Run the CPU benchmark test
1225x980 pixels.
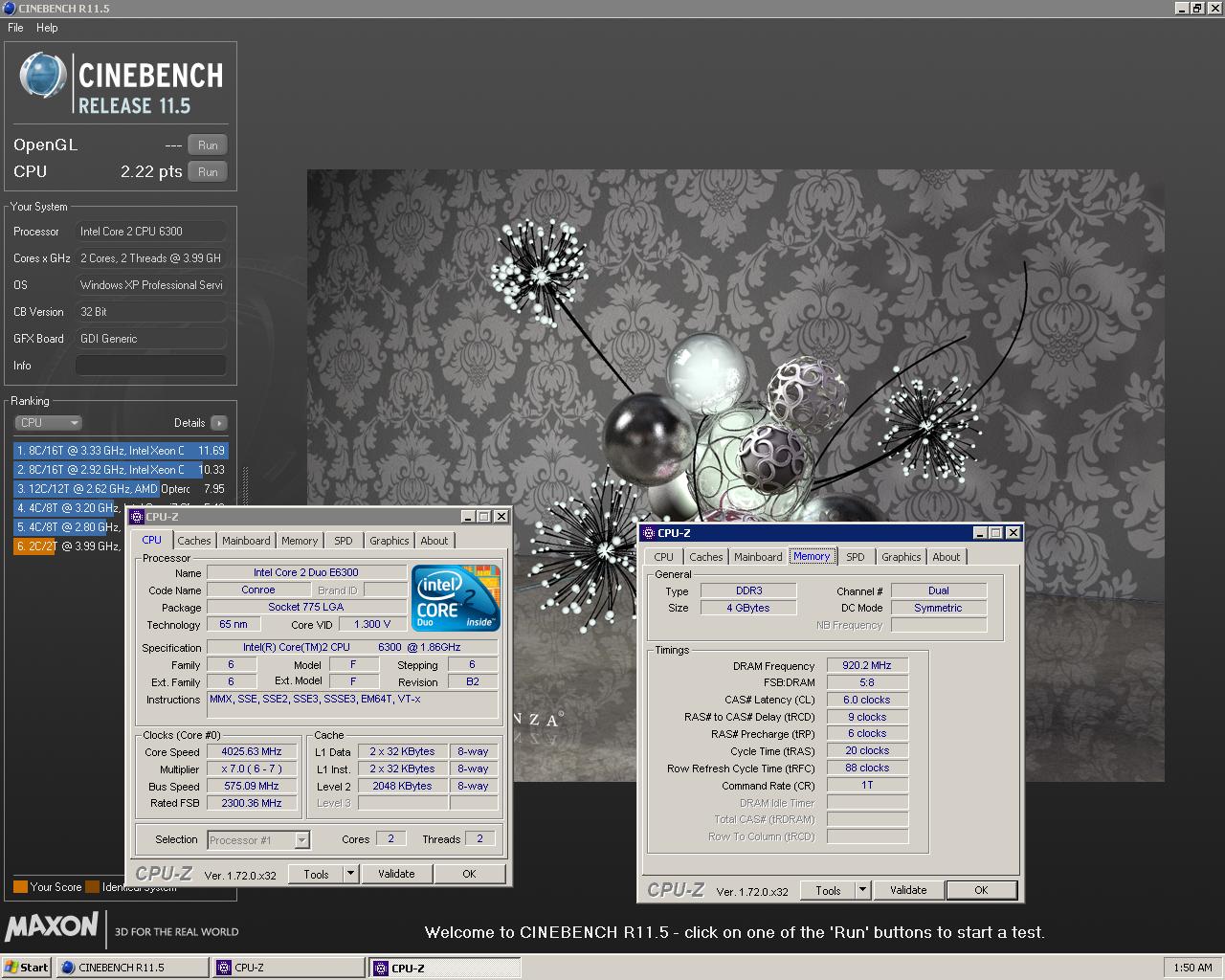(x=208, y=172)
